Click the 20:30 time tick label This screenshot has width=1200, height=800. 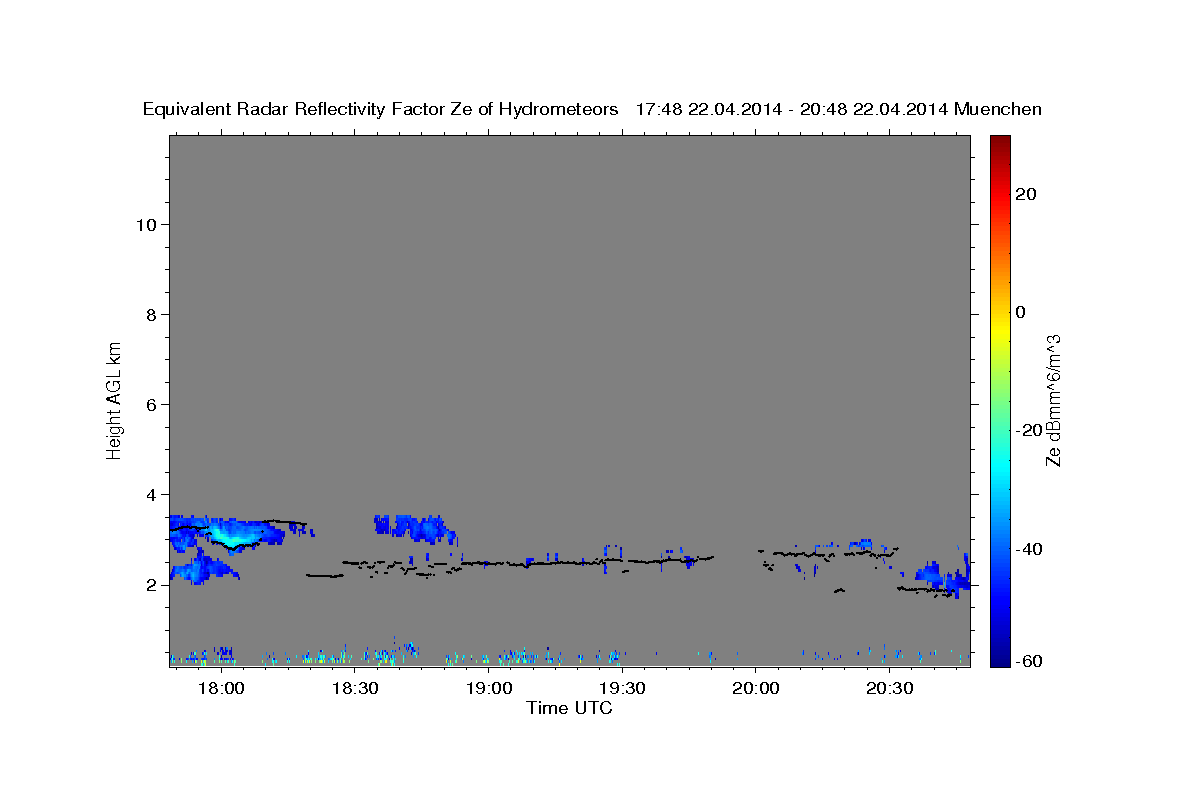(x=889, y=690)
